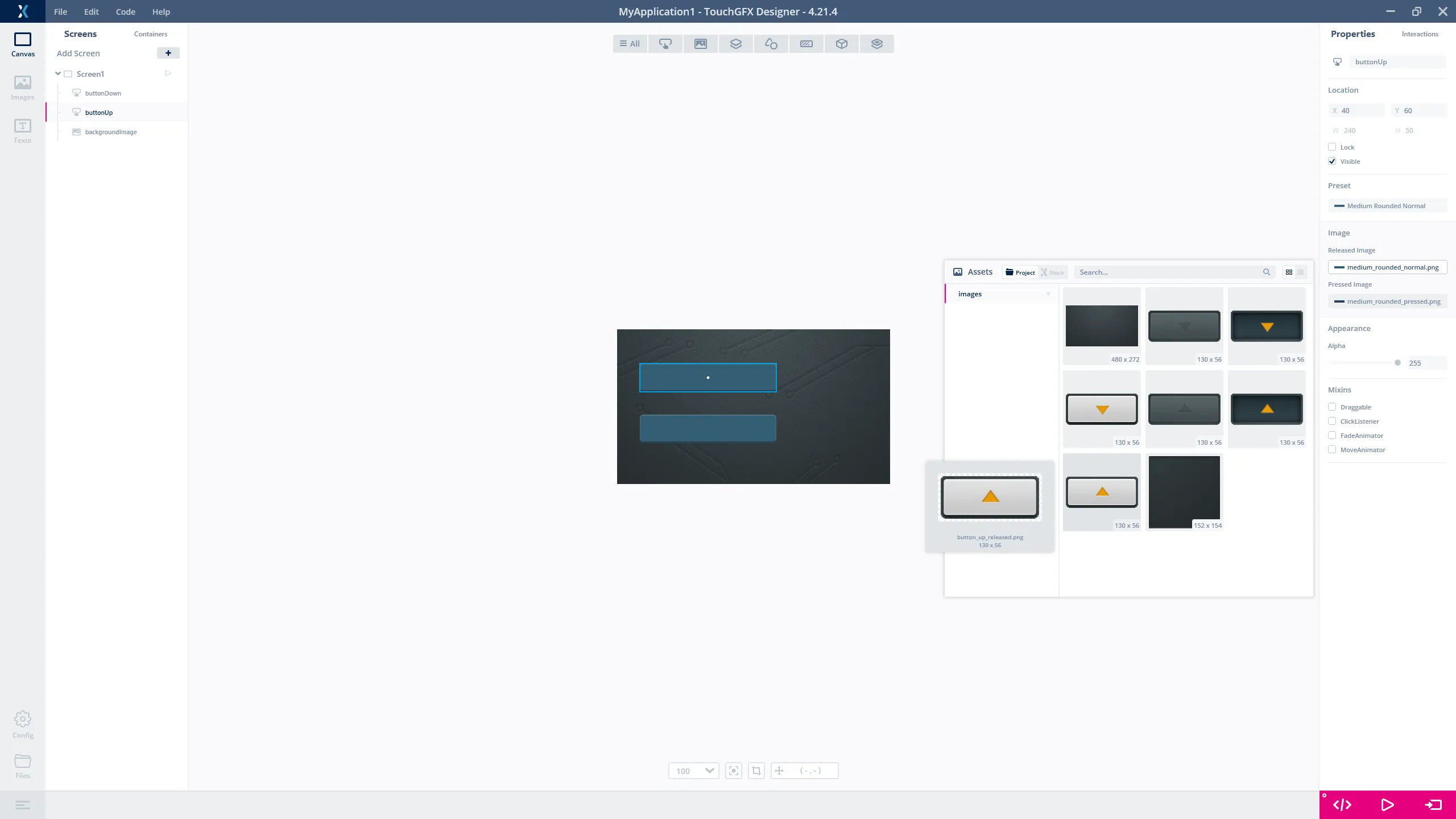Image resolution: width=1456 pixels, height=819 pixels.
Task: Select the Buttons widget category icon
Action: tap(665, 44)
